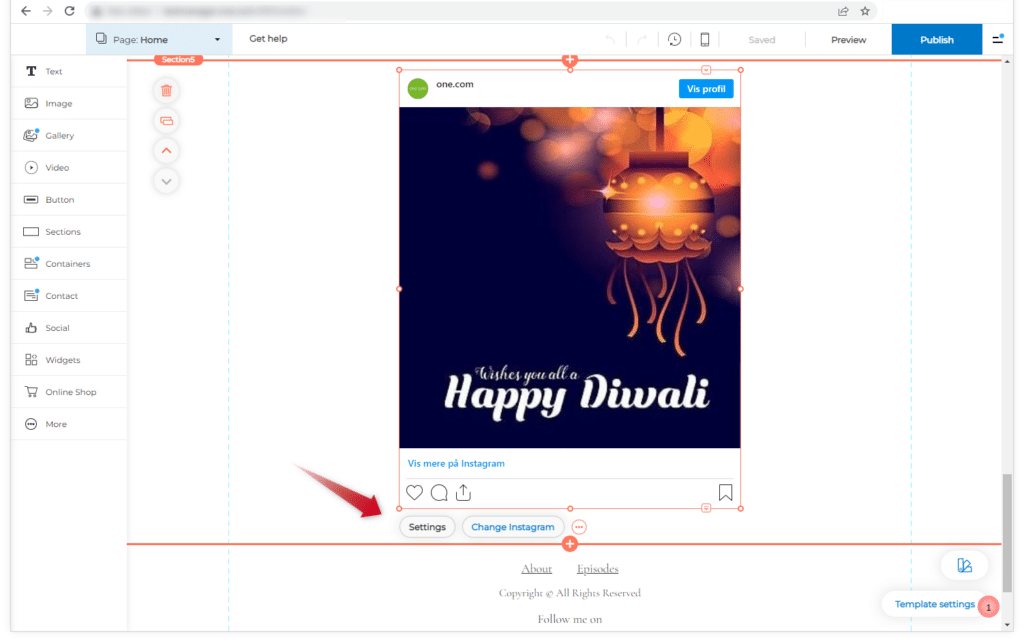
Task: Click the duplicate section icon
Action: pyautogui.click(x=166, y=121)
